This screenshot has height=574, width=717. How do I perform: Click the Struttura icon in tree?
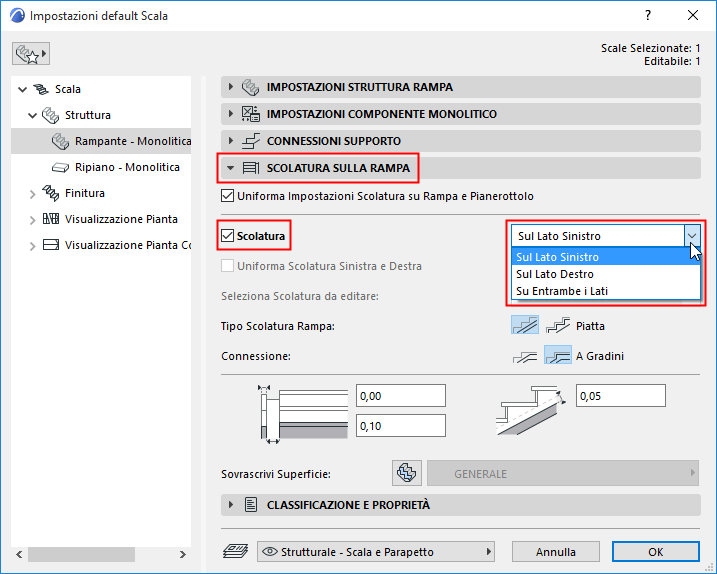pos(50,115)
